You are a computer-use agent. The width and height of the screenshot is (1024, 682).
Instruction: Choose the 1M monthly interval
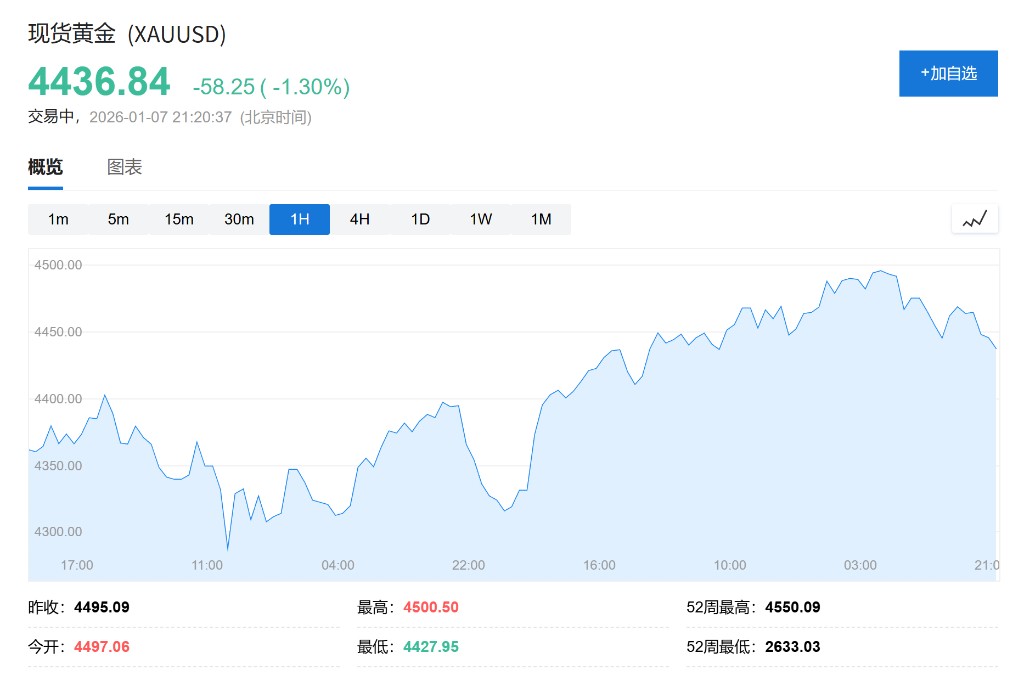pyautogui.click(x=541, y=219)
